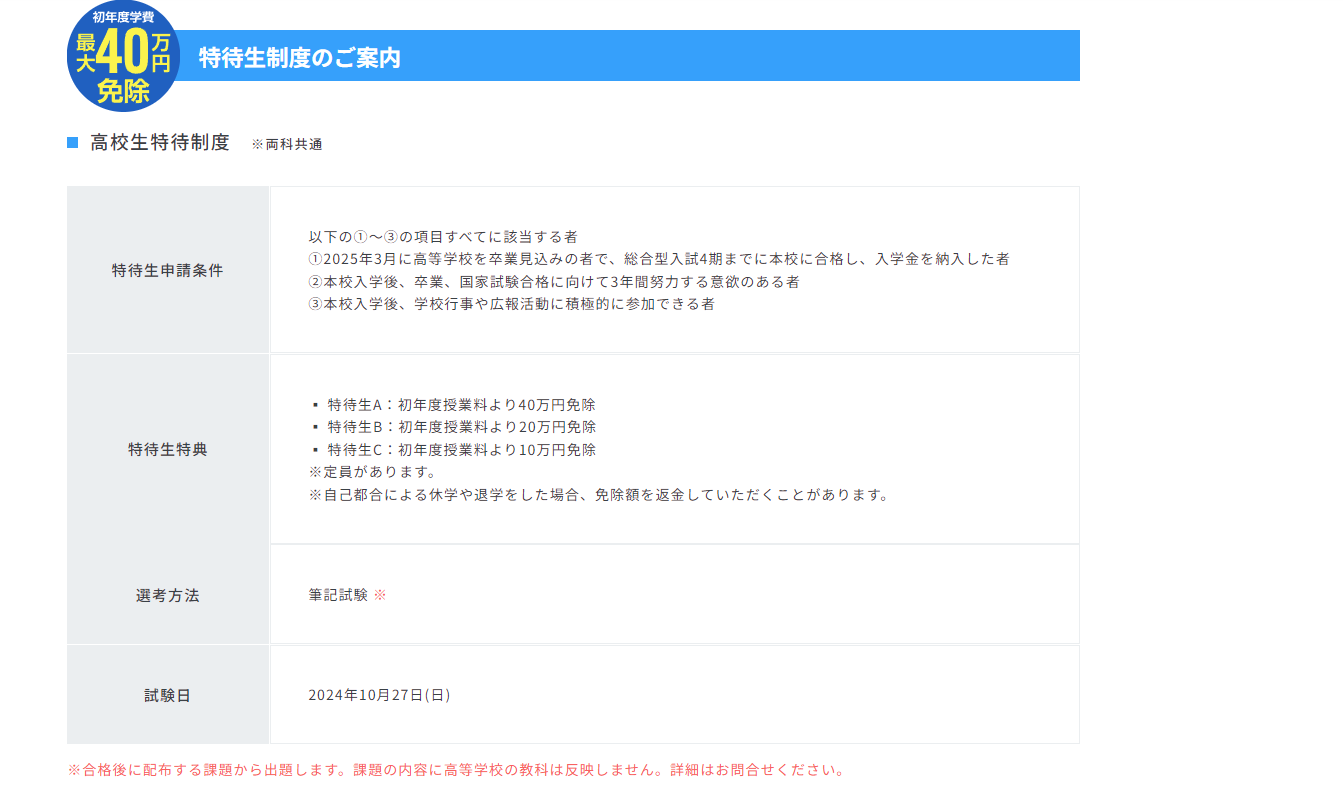Click the ※両科共通 note
Screen dimensions: 1343x795
(287, 145)
